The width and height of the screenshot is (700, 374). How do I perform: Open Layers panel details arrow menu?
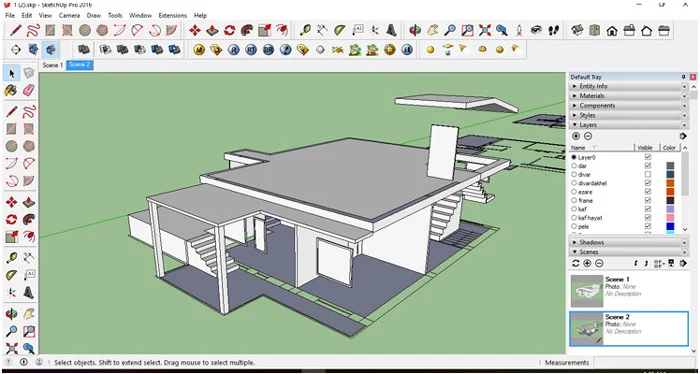[x=683, y=136]
